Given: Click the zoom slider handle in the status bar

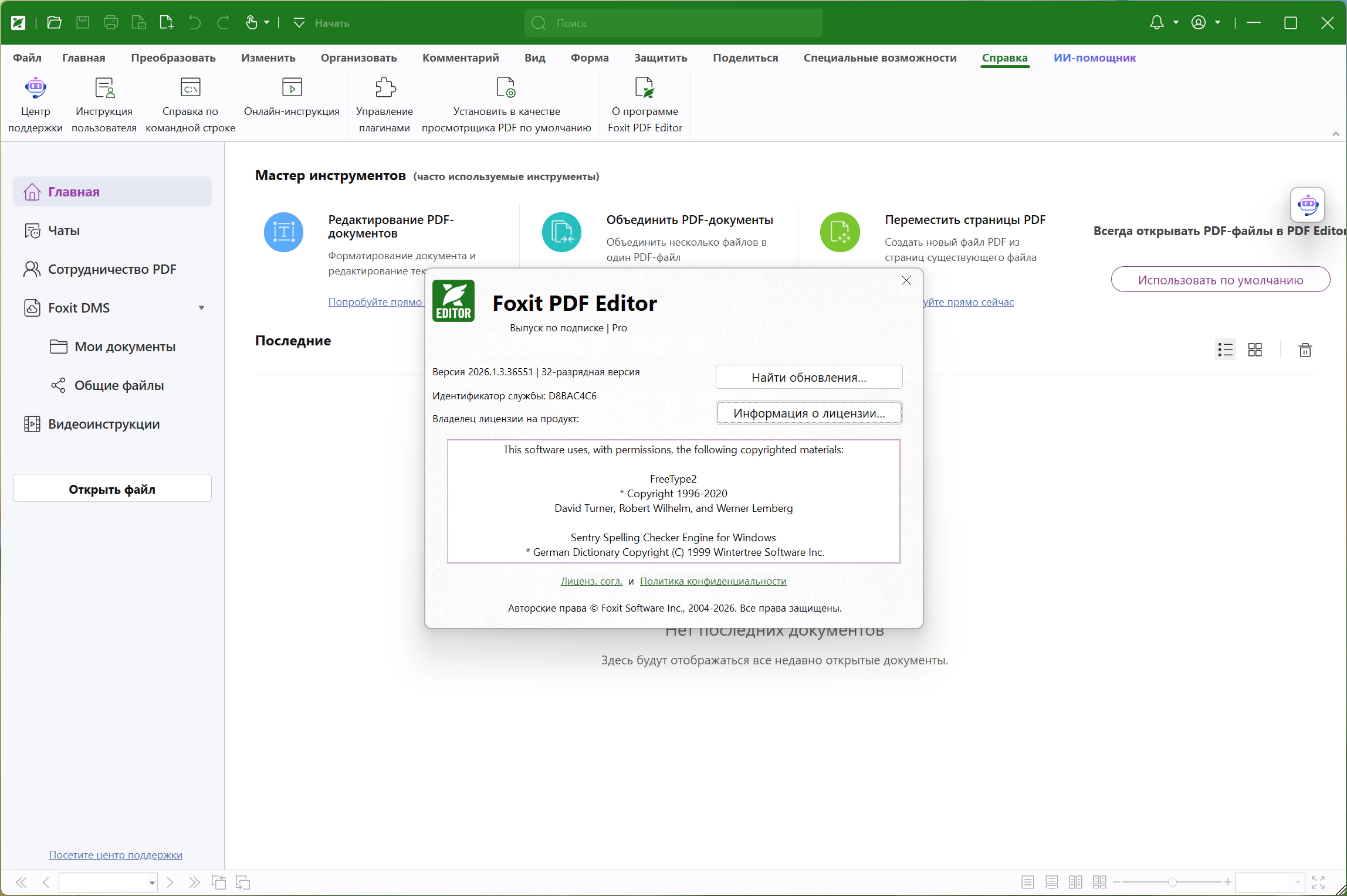Looking at the screenshot, I should (1172, 883).
